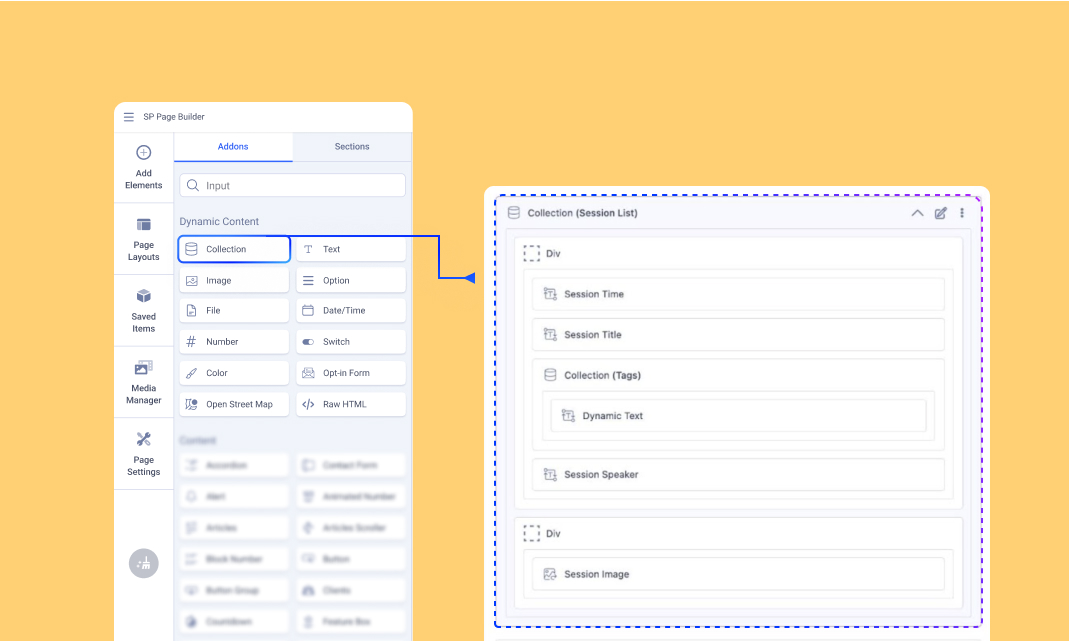The image size is (1069, 641).
Task: Choose the Color addon
Action: [x=234, y=373]
